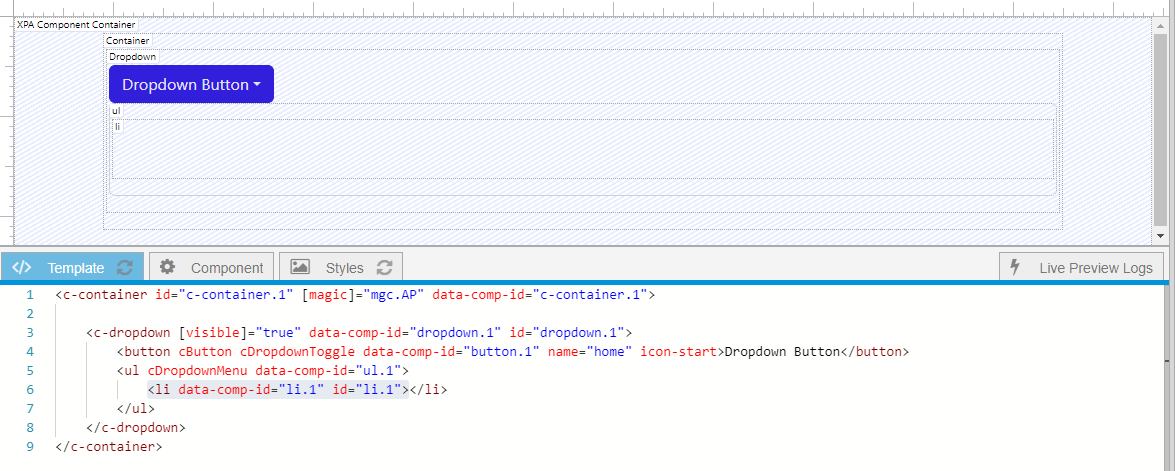Click the closing </c-container> tag on line 9
This screenshot has width=1175, height=471.
click(x=109, y=446)
